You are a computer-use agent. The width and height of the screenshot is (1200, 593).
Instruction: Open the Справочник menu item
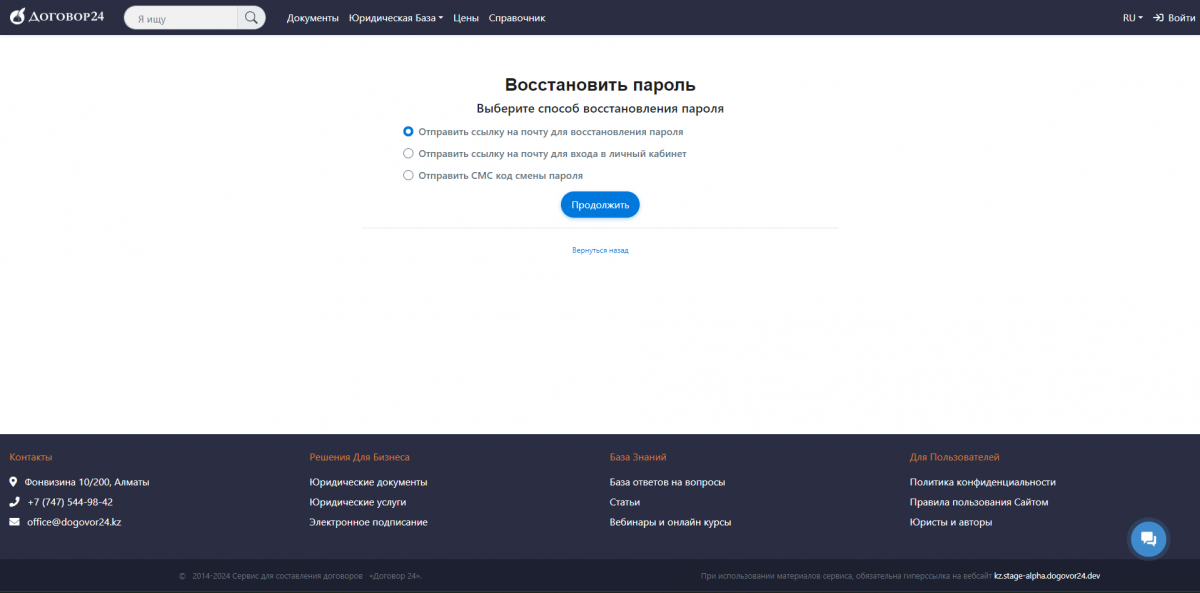pos(517,18)
